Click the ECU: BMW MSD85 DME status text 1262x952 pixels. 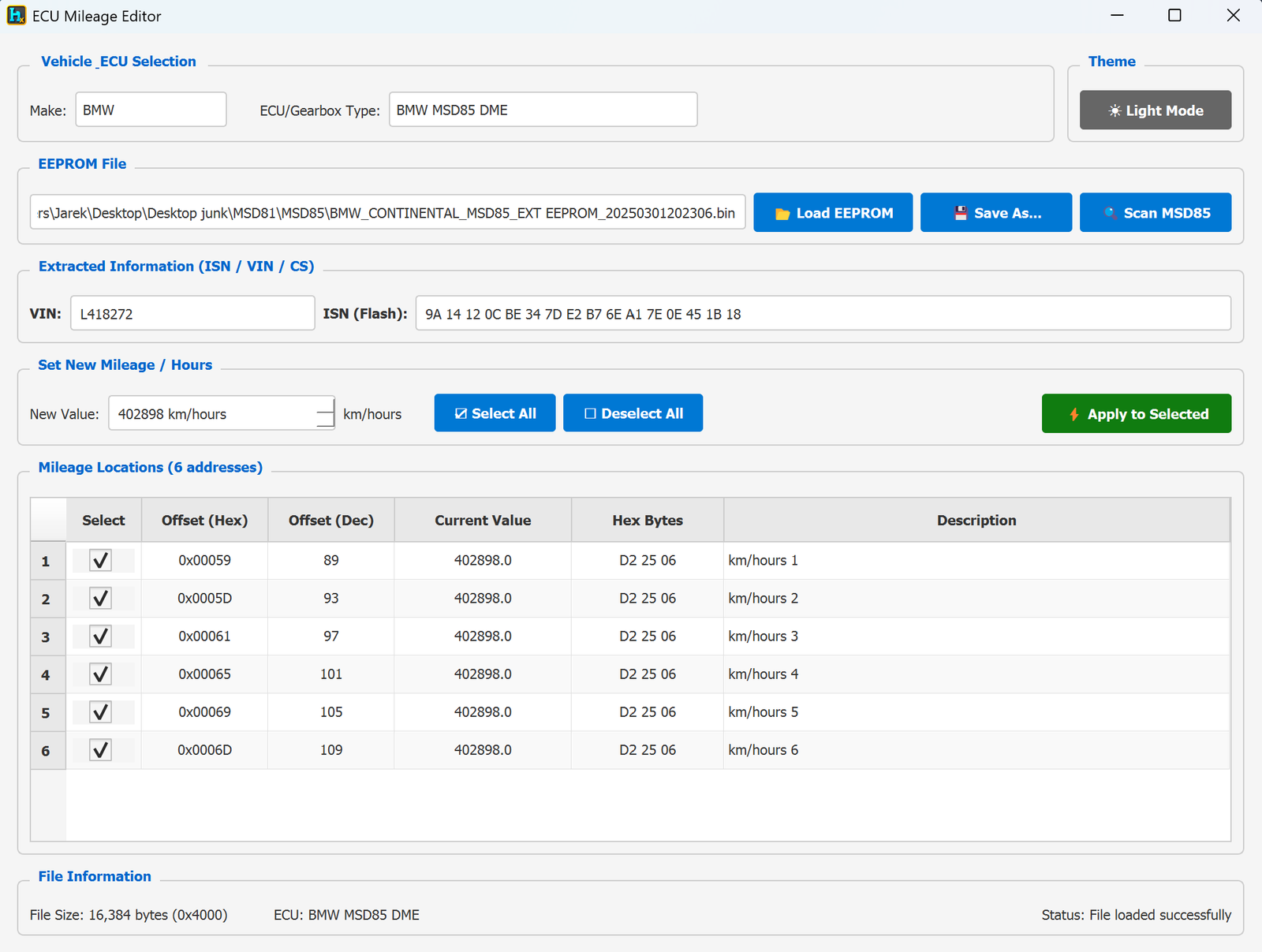coord(346,915)
